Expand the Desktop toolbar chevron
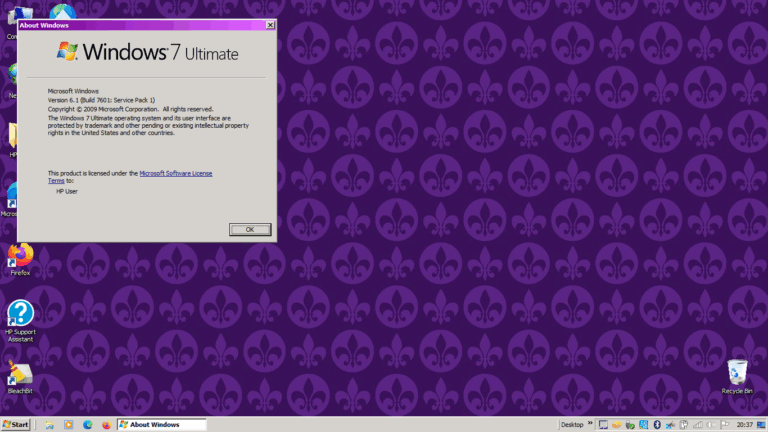768x432 pixels. point(590,423)
